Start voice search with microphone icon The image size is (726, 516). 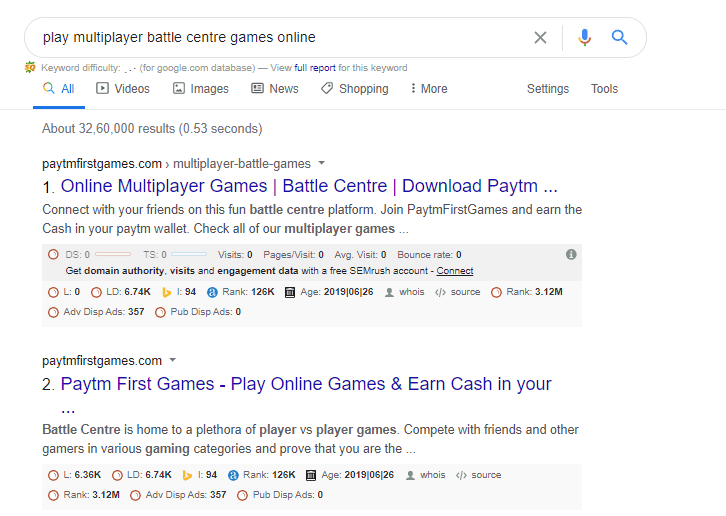click(584, 37)
